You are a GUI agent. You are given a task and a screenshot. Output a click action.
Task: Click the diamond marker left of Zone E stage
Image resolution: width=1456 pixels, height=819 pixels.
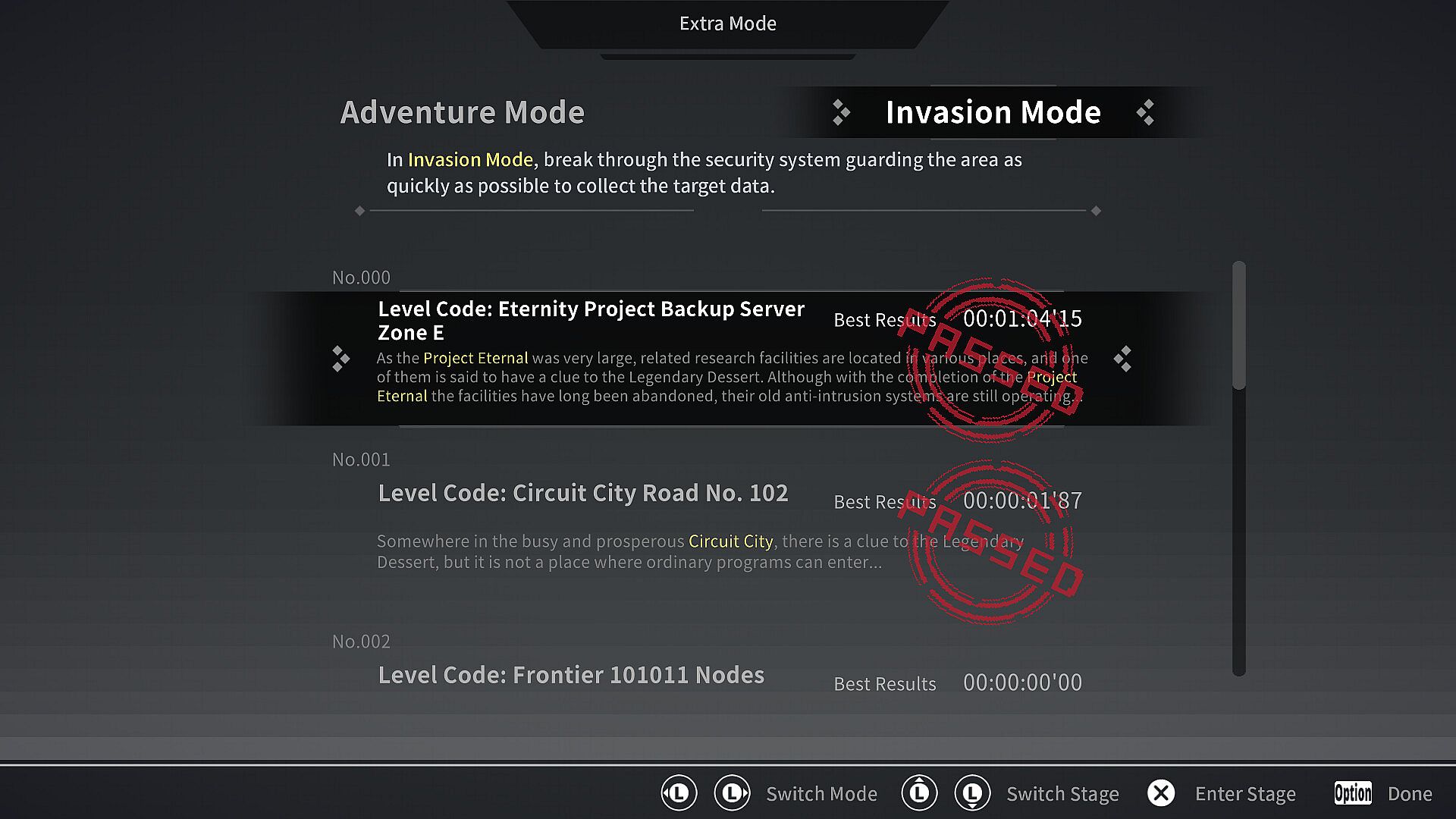[340, 359]
